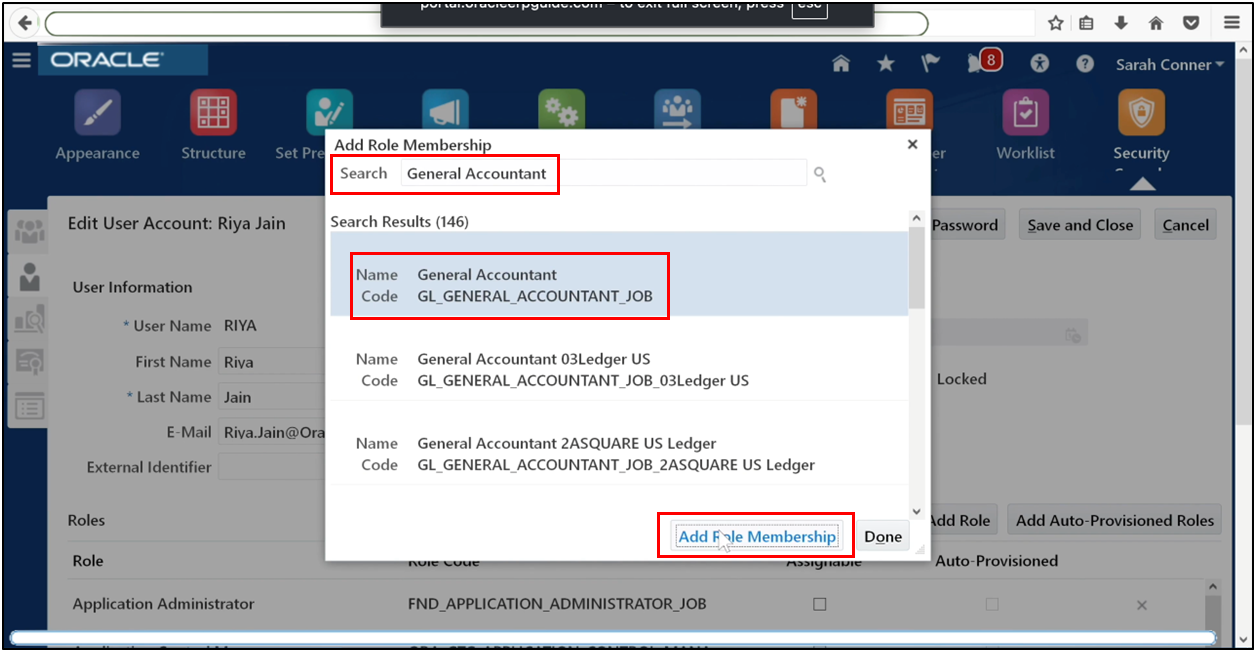
Task: Select the General Accountant 03Ledger US result
Action: [x=530, y=369]
